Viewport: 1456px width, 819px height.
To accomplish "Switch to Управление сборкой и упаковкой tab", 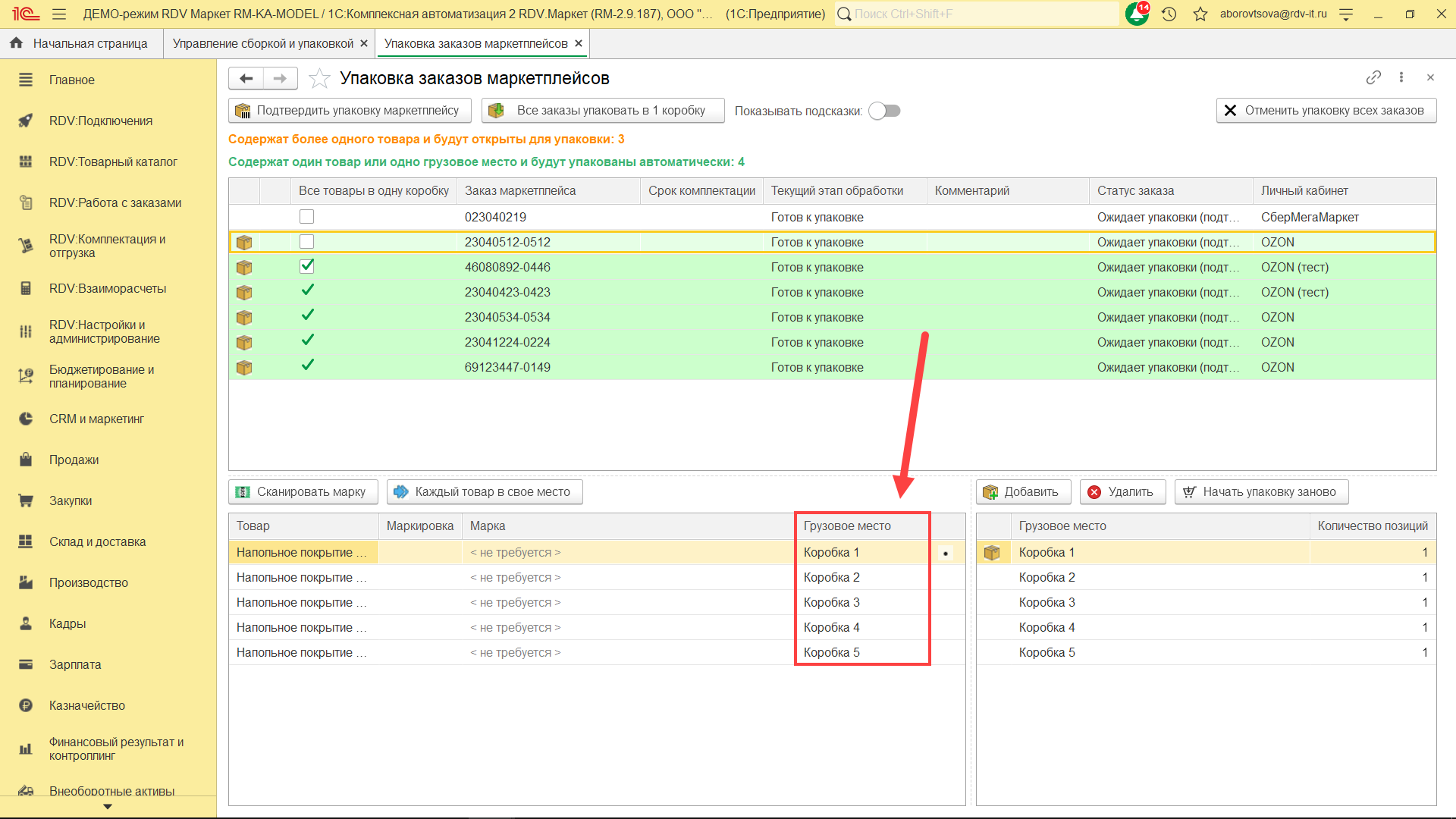I will (262, 43).
